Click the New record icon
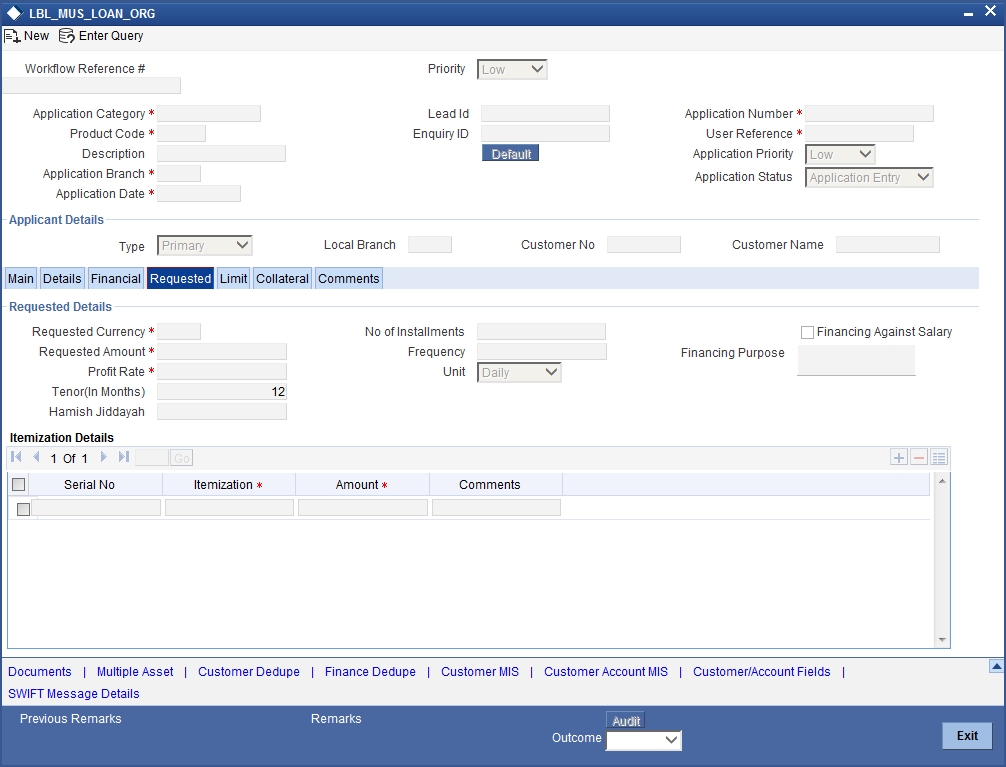Image resolution: width=1006 pixels, height=767 pixels. [x=12, y=36]
